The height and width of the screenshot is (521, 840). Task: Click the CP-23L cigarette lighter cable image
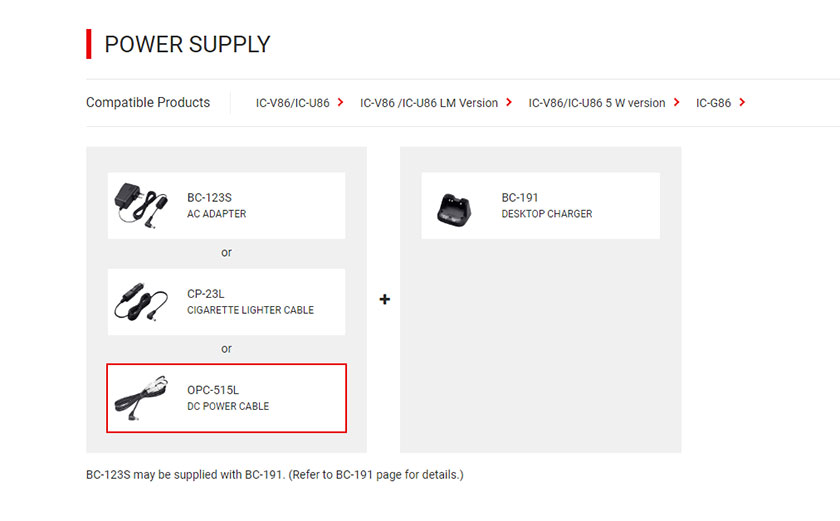141,302
